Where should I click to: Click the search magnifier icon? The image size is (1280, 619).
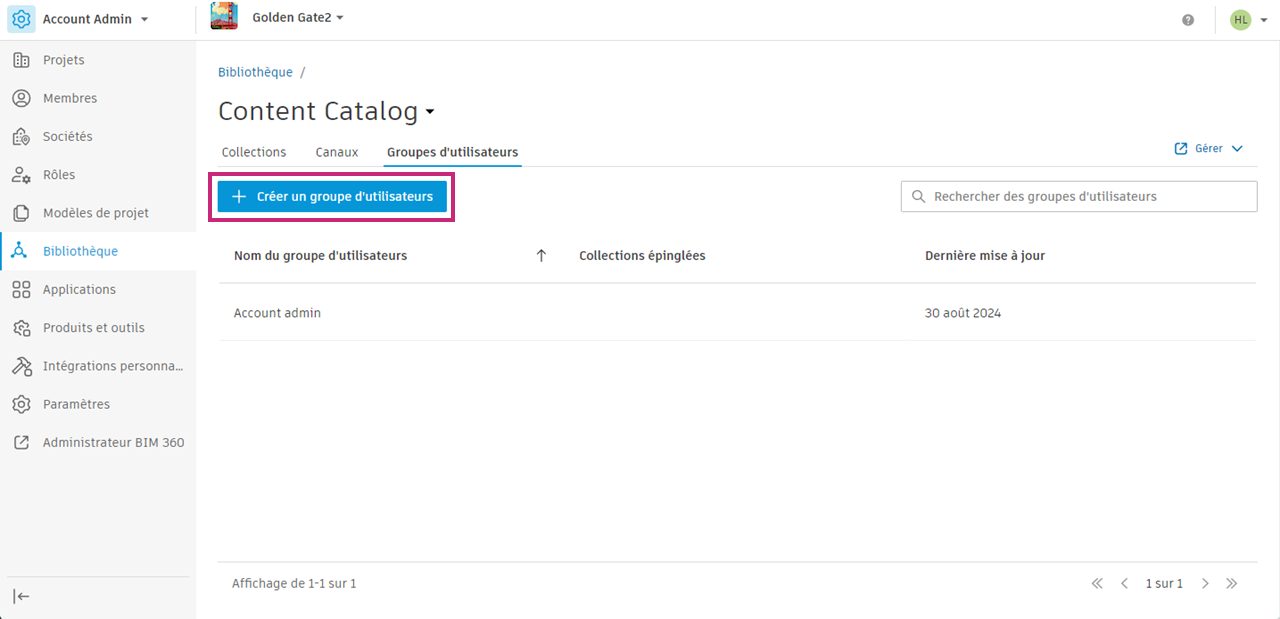[x=919, y=197]
